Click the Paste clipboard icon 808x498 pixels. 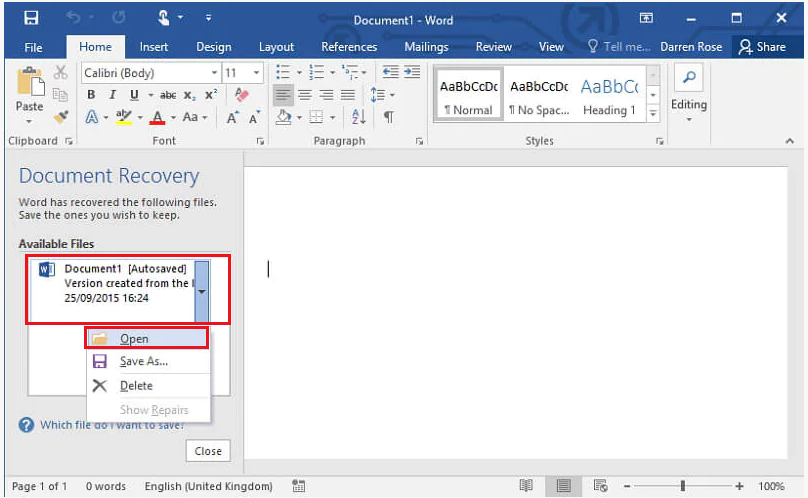tap(30, 82)
